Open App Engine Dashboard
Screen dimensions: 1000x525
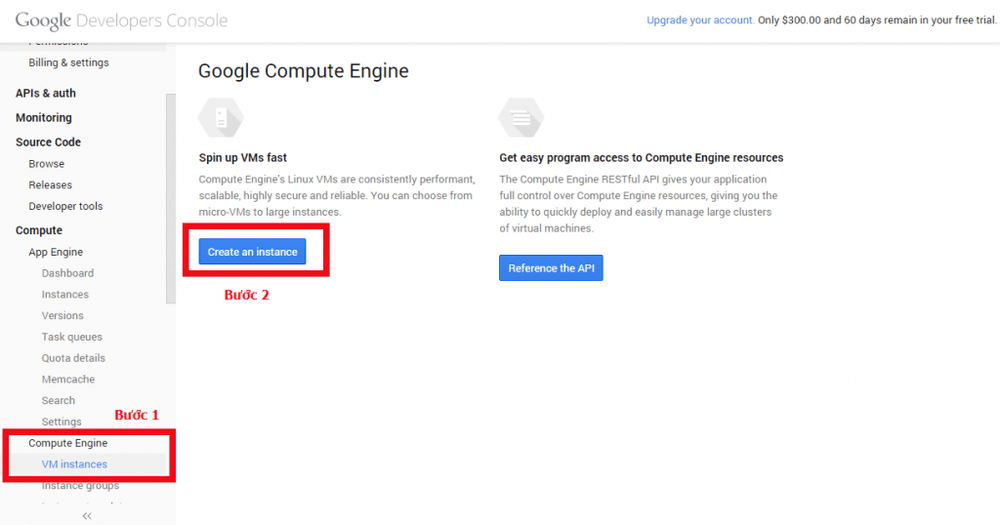click(68, 273)
